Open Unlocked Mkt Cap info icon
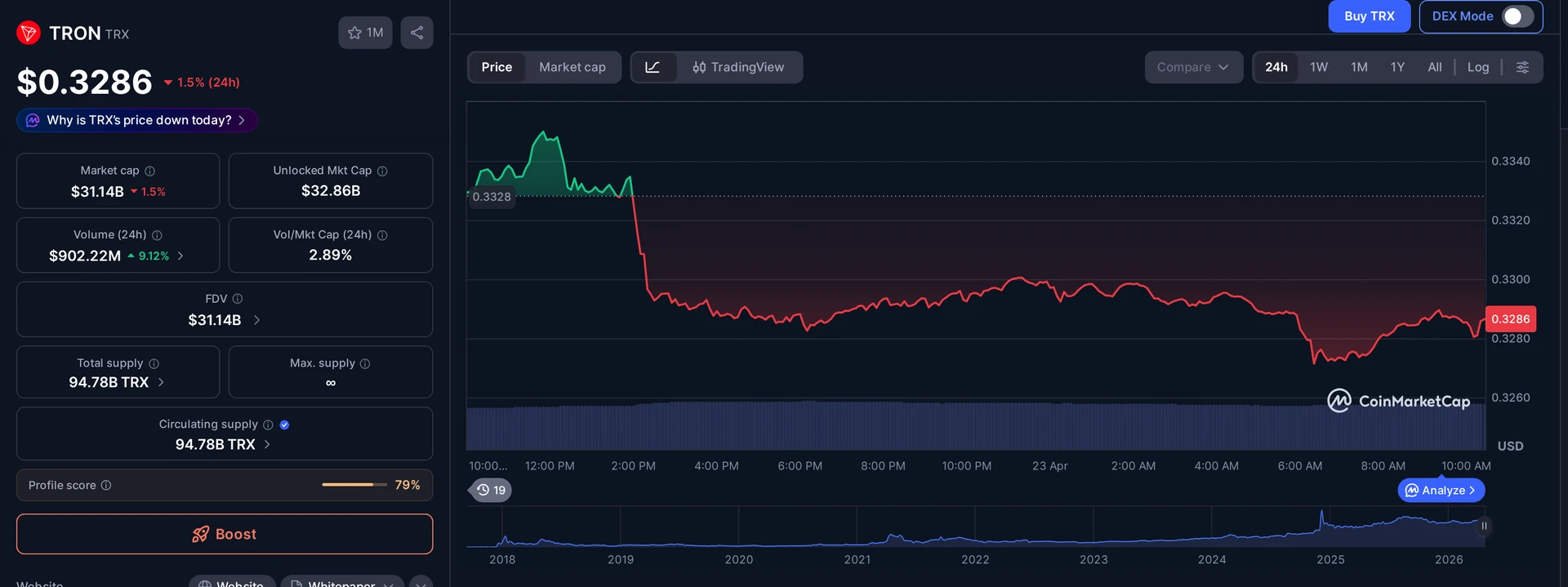Screen dimensions: 1568x587 [382, 171]
